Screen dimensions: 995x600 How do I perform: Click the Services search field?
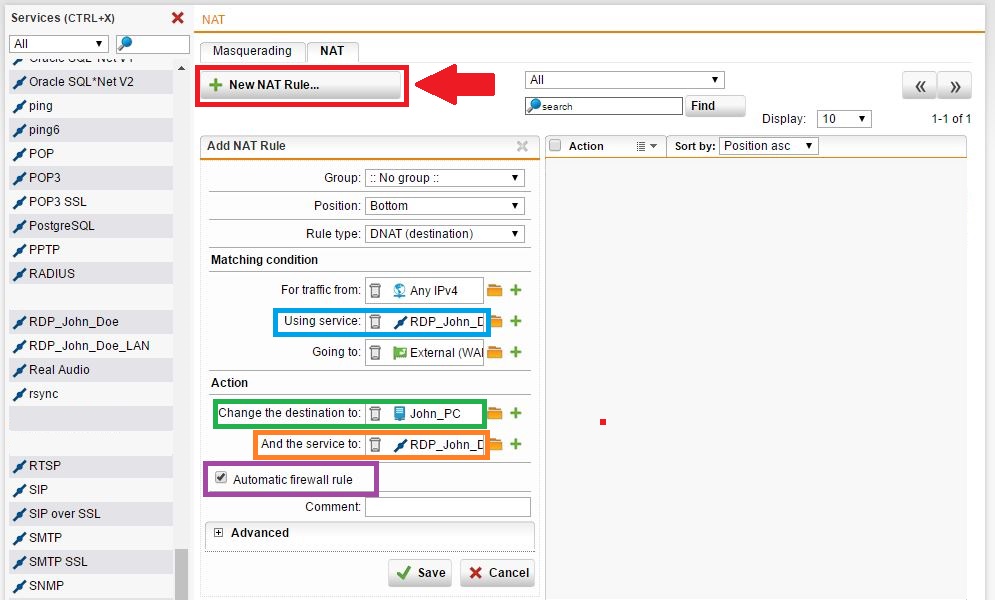pyautogui.click(x=152, y=44)
